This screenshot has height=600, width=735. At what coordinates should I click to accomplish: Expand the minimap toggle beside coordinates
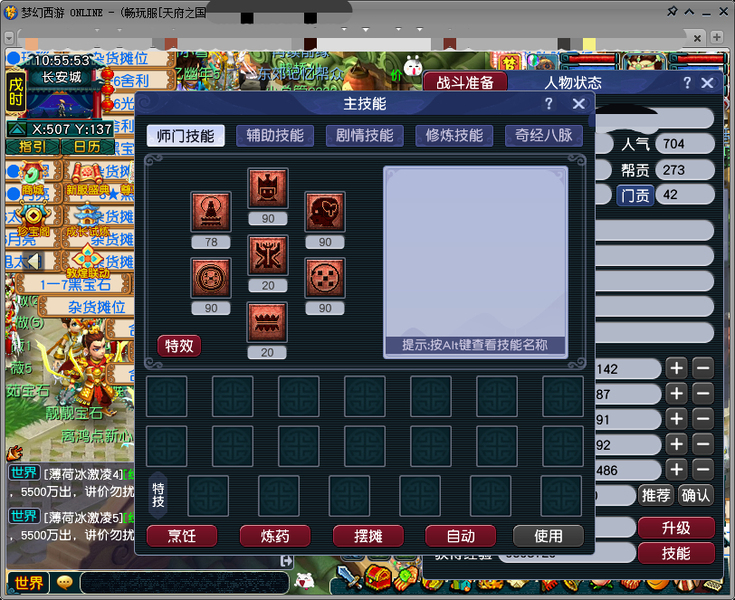point(17,129)
